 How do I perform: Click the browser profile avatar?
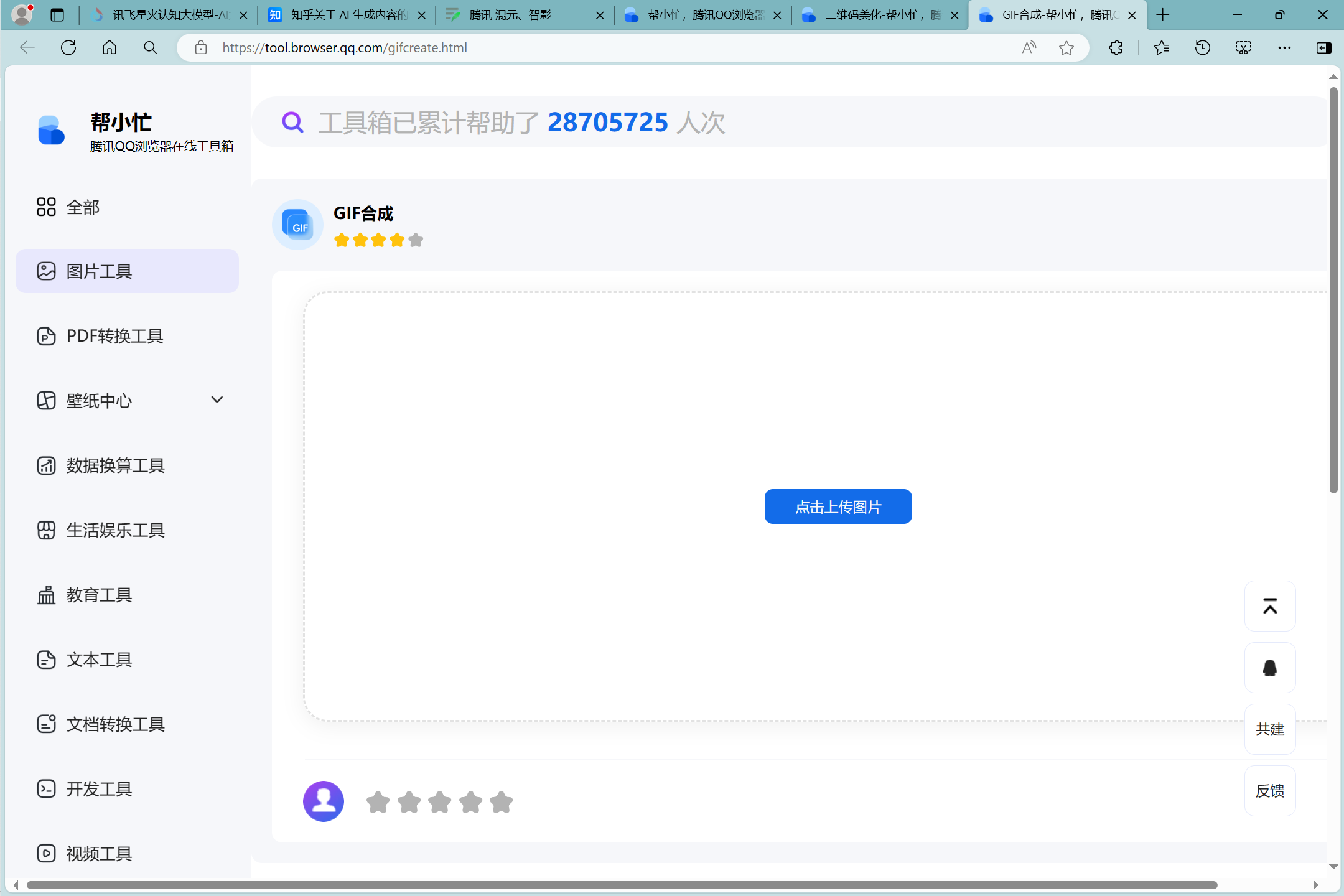[x=22, y=14]
